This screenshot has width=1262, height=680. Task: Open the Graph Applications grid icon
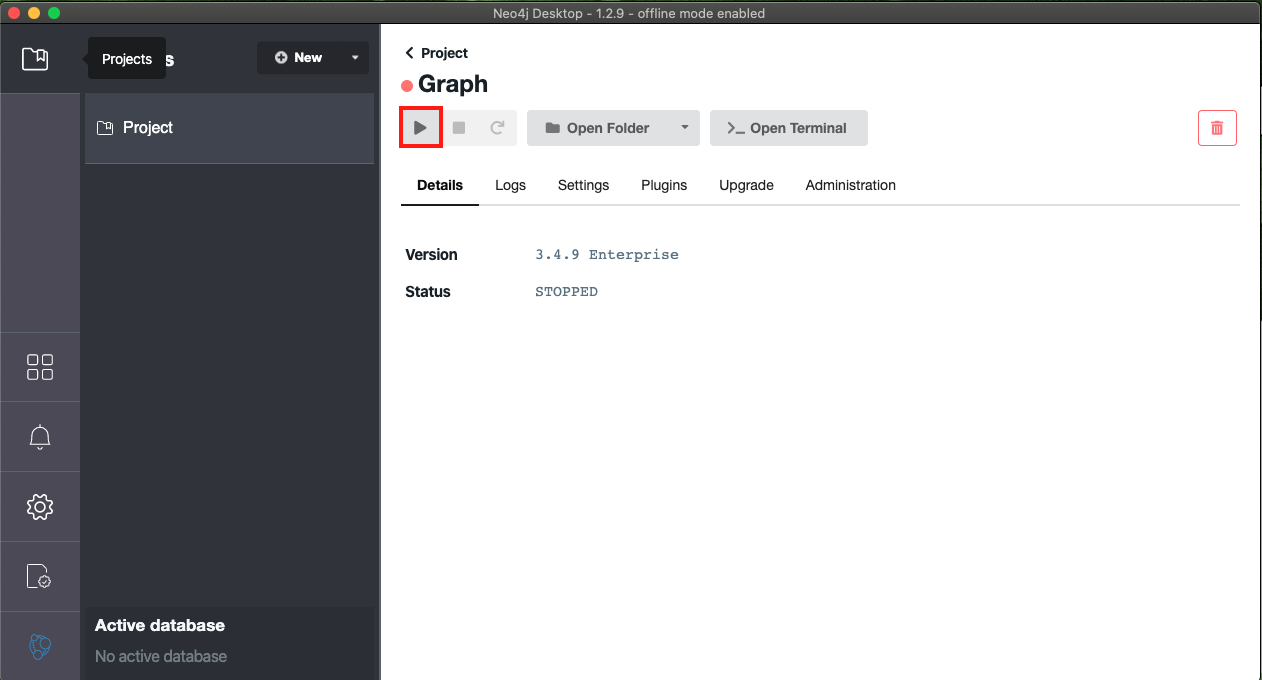click(40, 367)
